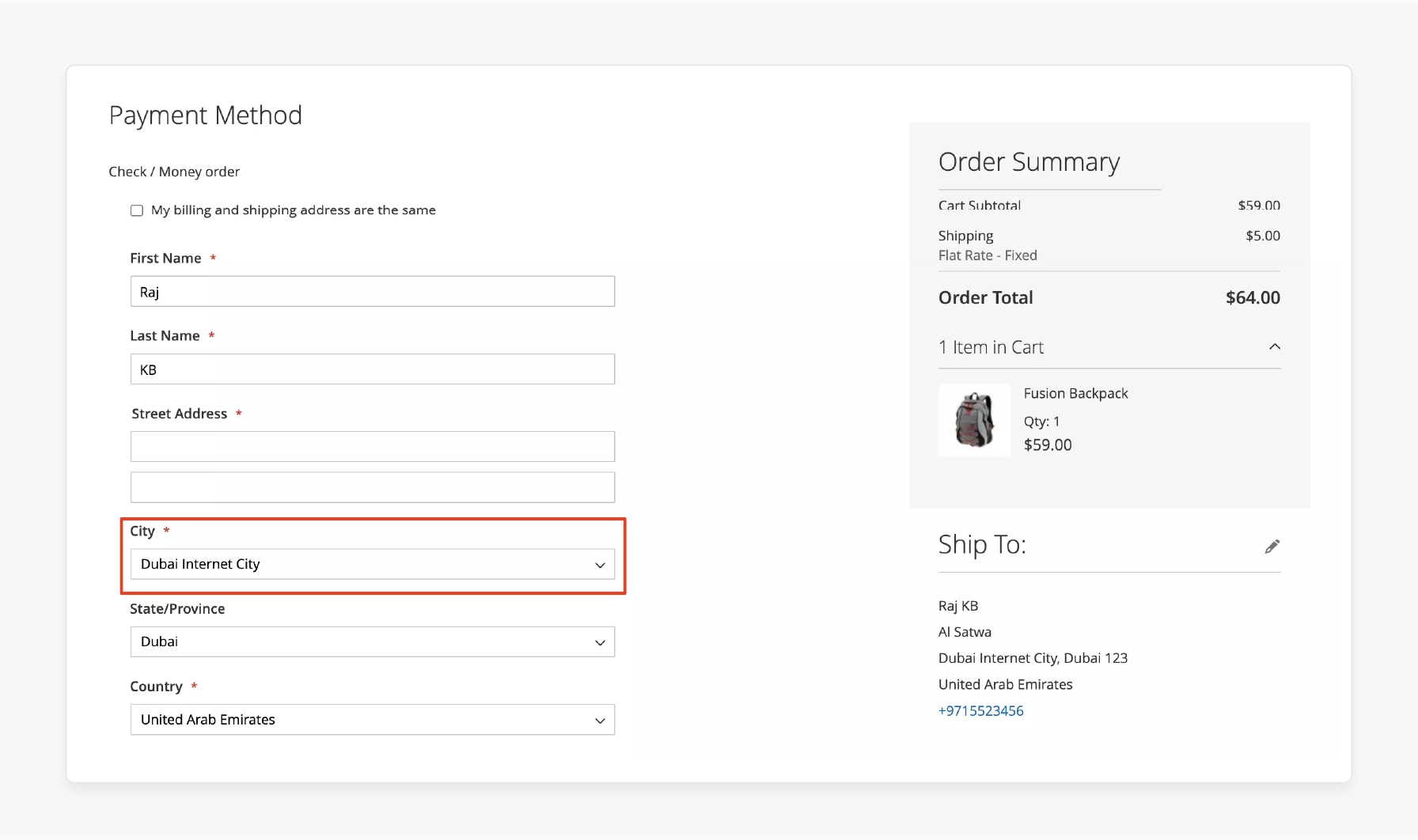
Task: Select "Dubai Internet City" in the highlighted City selector
Action: 372,564
